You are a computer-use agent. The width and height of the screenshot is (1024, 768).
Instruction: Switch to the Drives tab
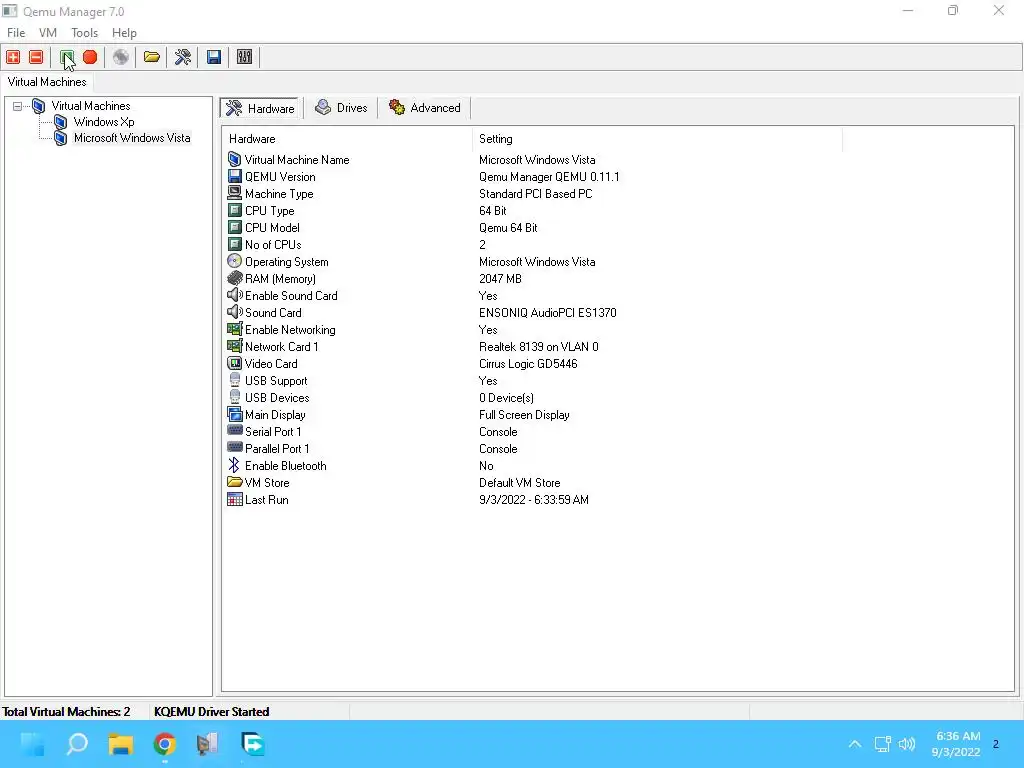click(x=341, y=108)
